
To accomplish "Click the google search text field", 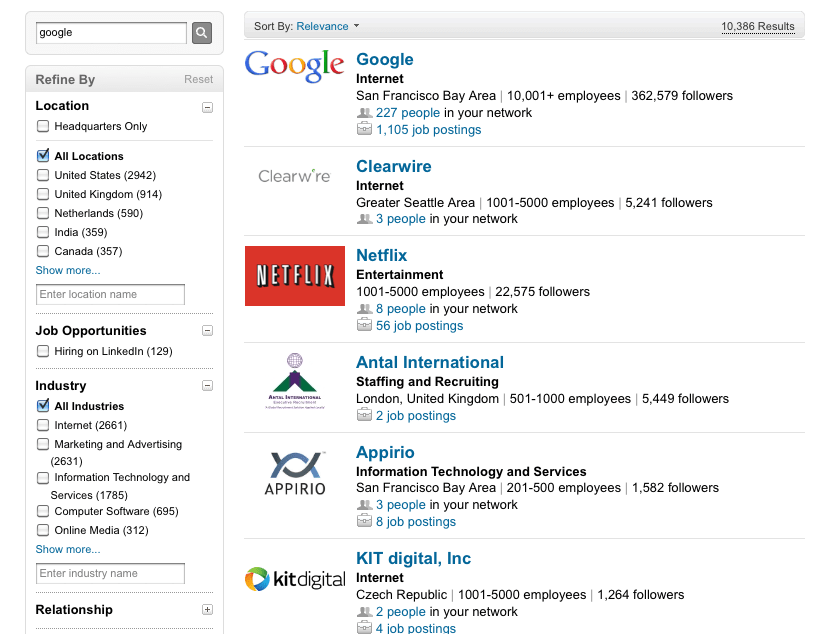I will (111, 33).
